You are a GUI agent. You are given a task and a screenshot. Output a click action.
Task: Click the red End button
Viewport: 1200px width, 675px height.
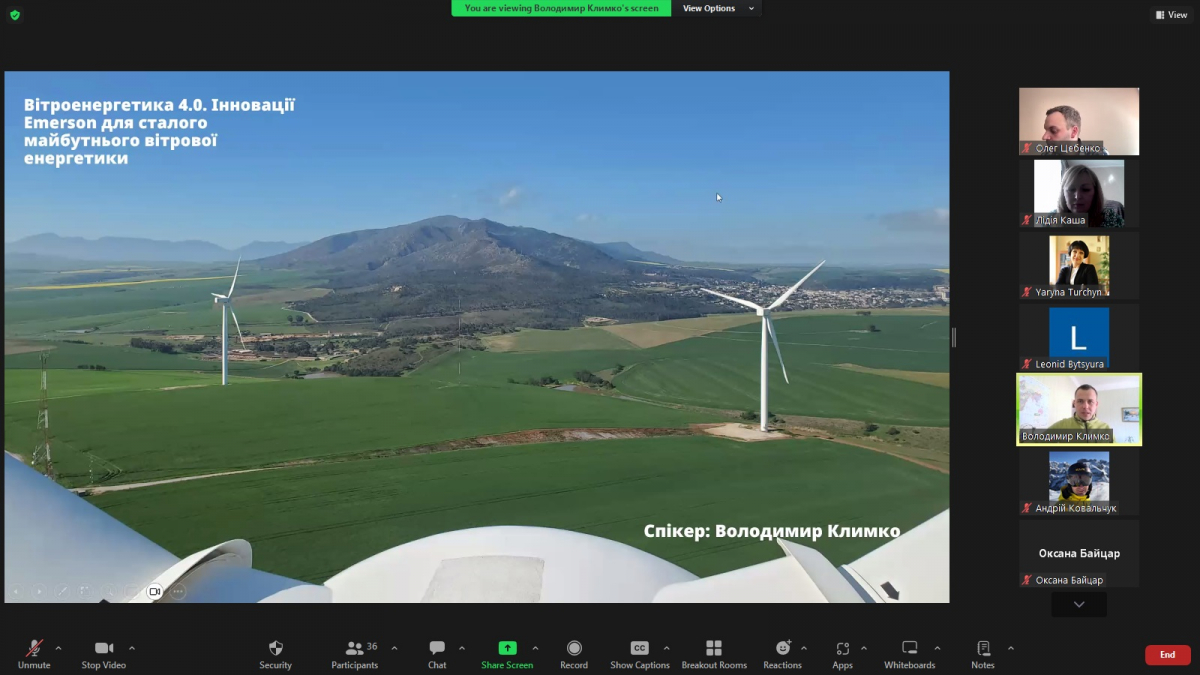click(1167, 655)
